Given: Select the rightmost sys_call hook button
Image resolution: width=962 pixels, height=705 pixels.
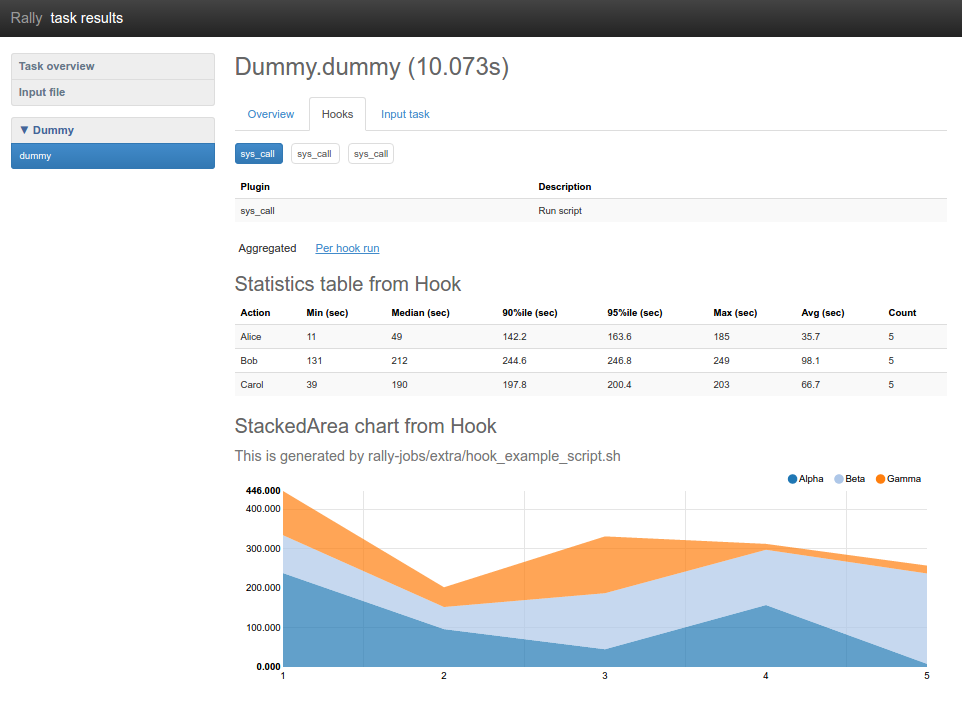Looking at the screenshot, I should pos(371,154).
